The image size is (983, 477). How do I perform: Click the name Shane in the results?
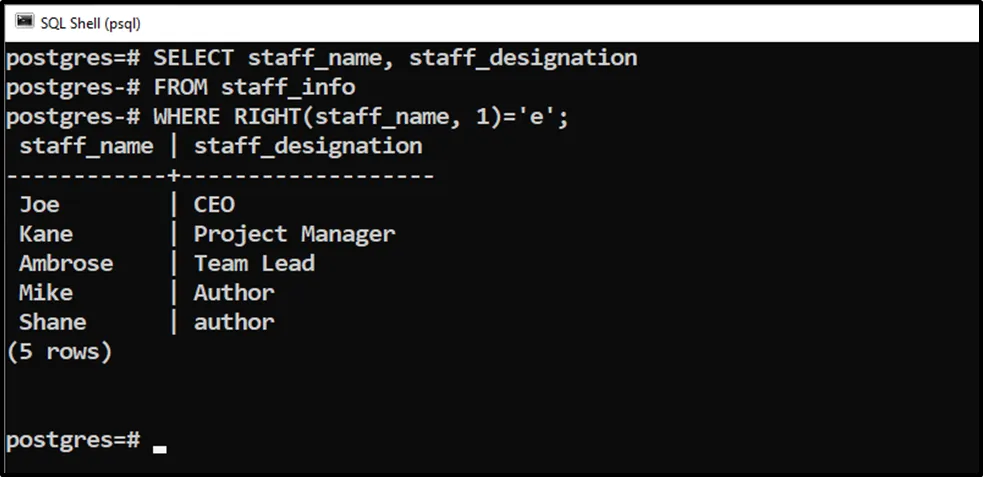coord(53,322)
